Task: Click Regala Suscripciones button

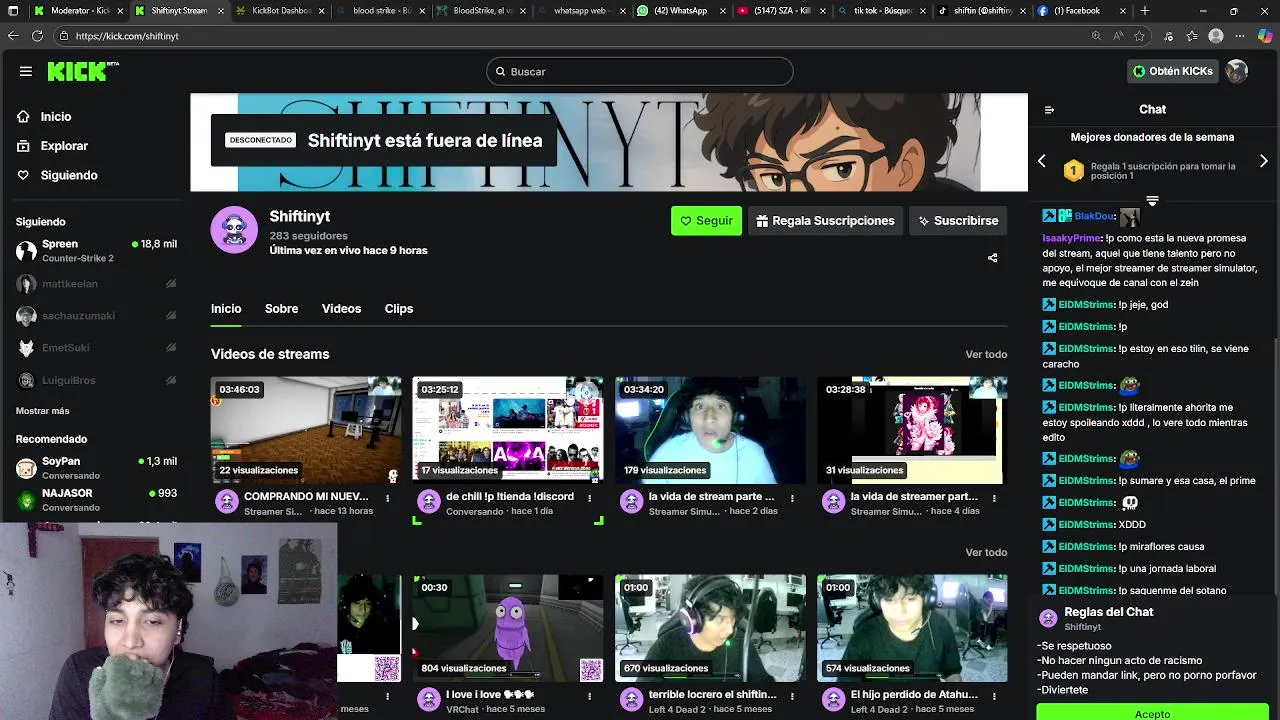Action: 826,221
